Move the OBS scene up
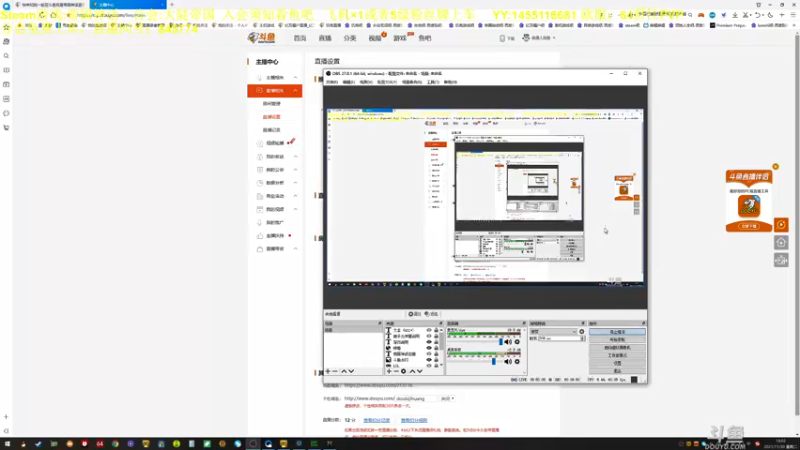 (x=344, y=371)
